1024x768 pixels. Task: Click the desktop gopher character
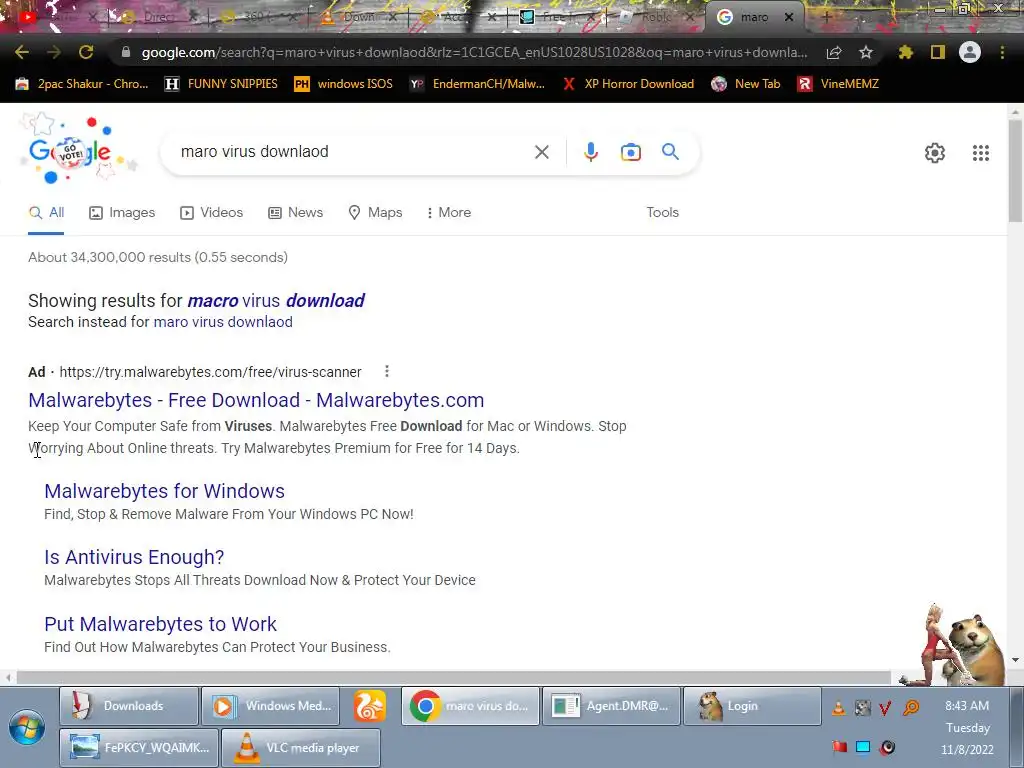(x=976, y=648)
